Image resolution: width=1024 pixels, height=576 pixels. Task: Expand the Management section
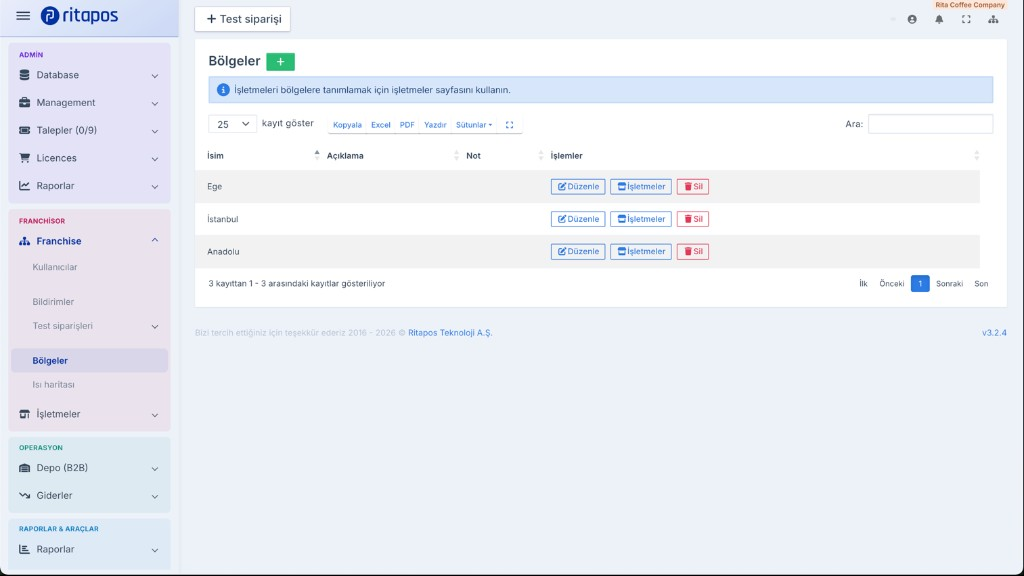click(89, 103)
